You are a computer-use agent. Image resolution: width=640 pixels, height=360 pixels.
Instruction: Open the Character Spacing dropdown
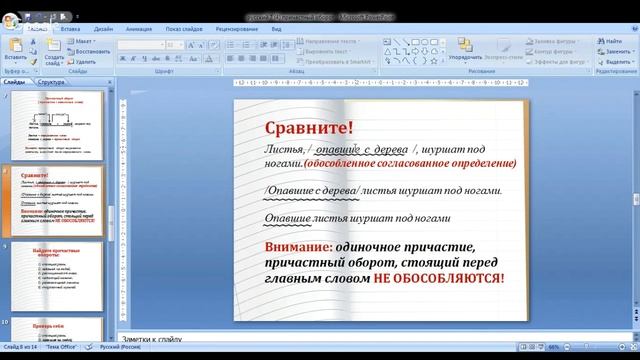click(x=179, y=59)
